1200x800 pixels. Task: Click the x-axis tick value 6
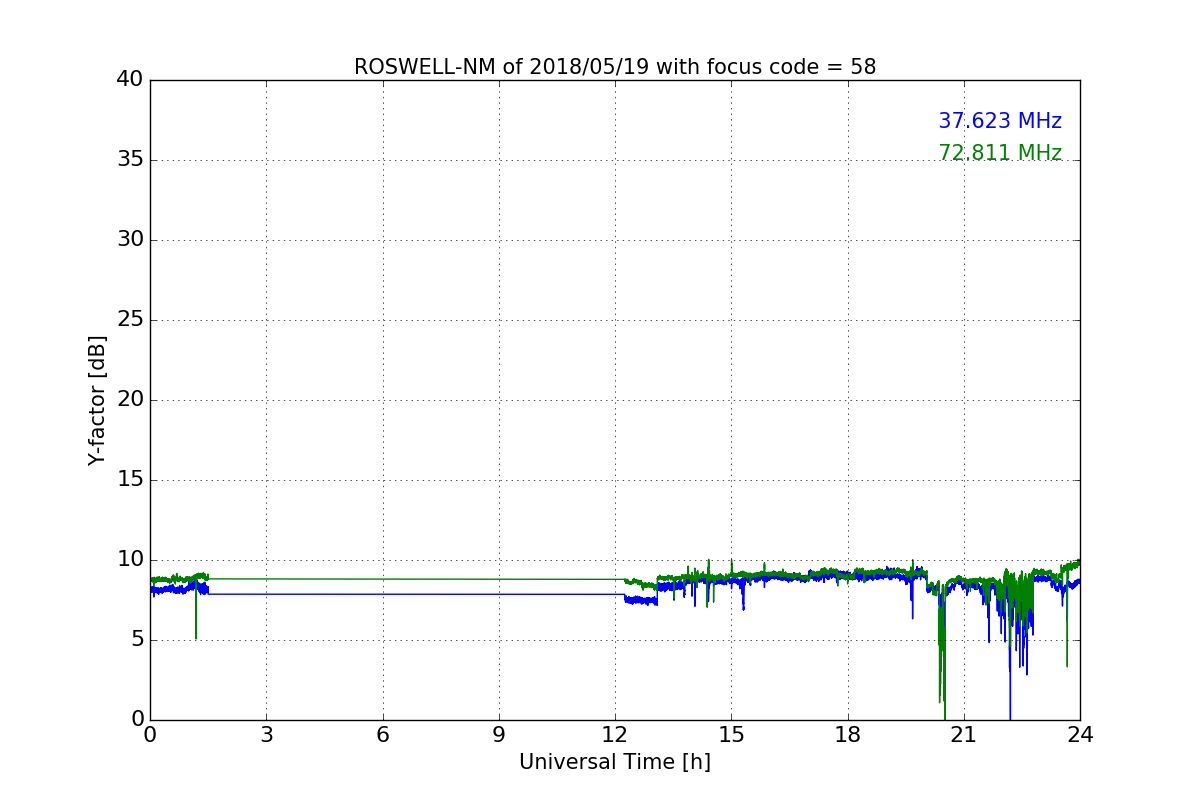382,735
